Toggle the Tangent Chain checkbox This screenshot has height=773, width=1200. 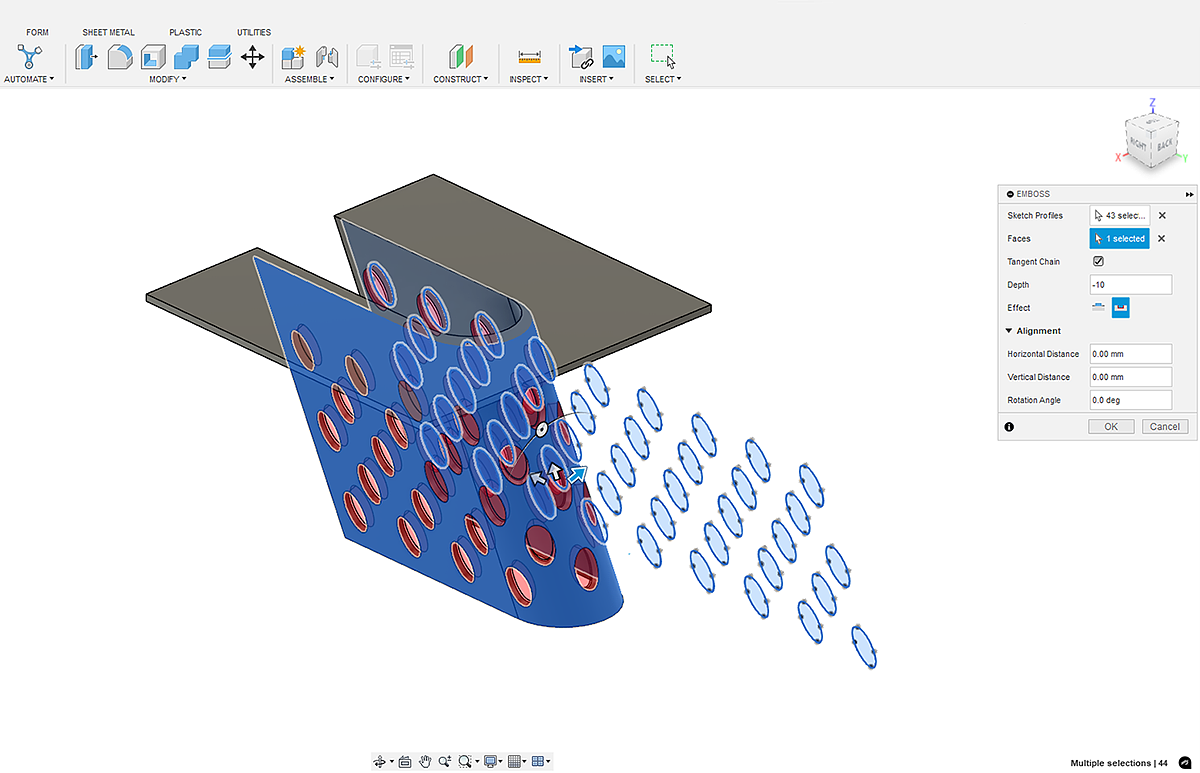[x=1098, y=262]
